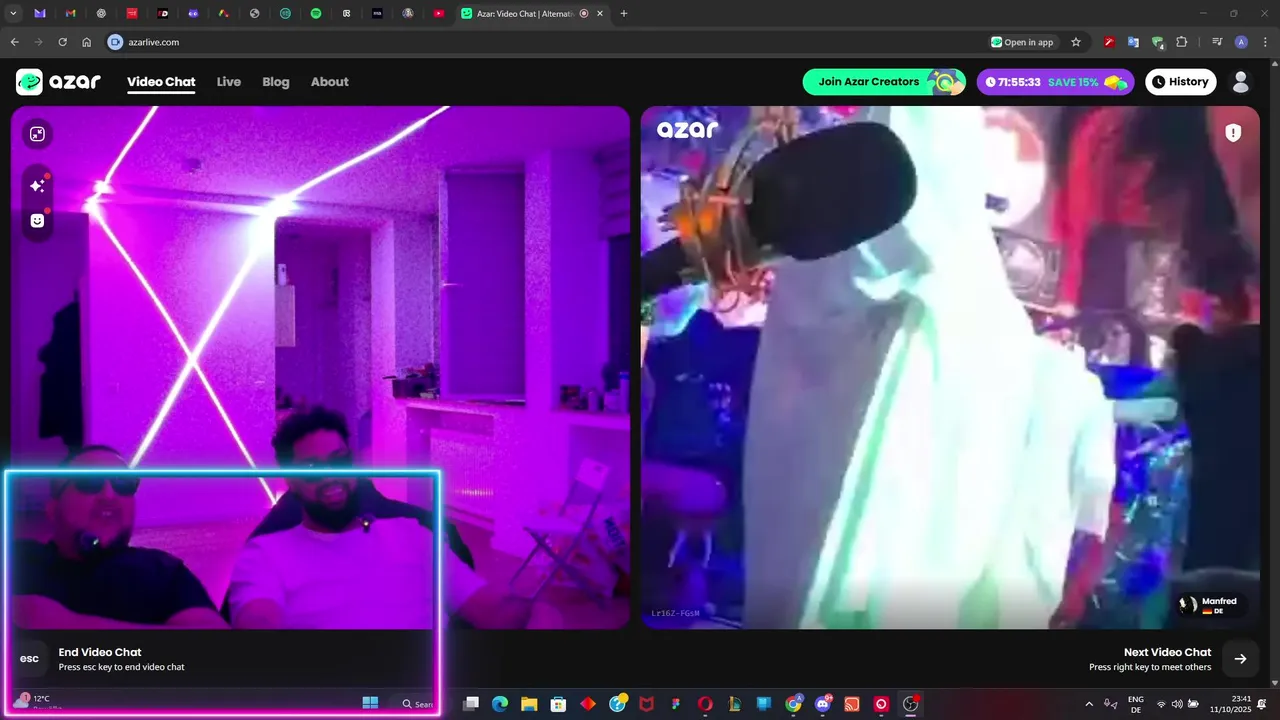
Task: Open McAfee from taskbar
Action: pyautogui.click(x=646, y=704)
